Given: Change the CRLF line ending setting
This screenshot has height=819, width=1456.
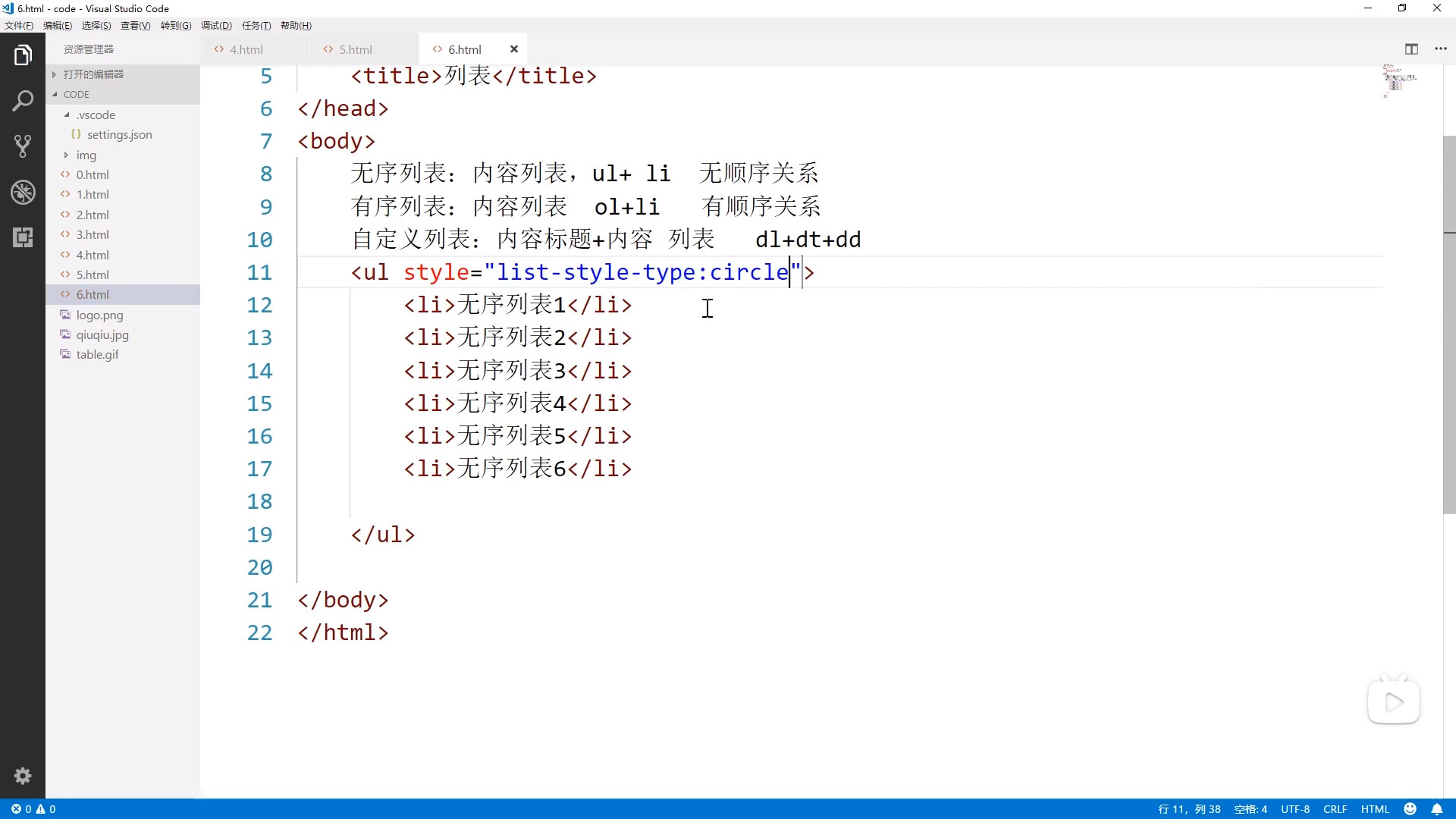Looking at the screenshot, I should point(1335,809).
